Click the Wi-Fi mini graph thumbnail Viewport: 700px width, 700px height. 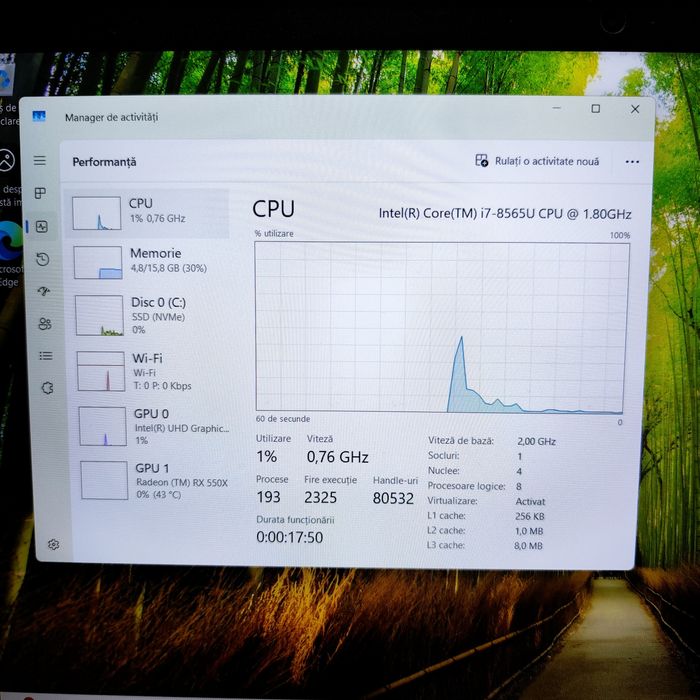click(x=100, y=371)
